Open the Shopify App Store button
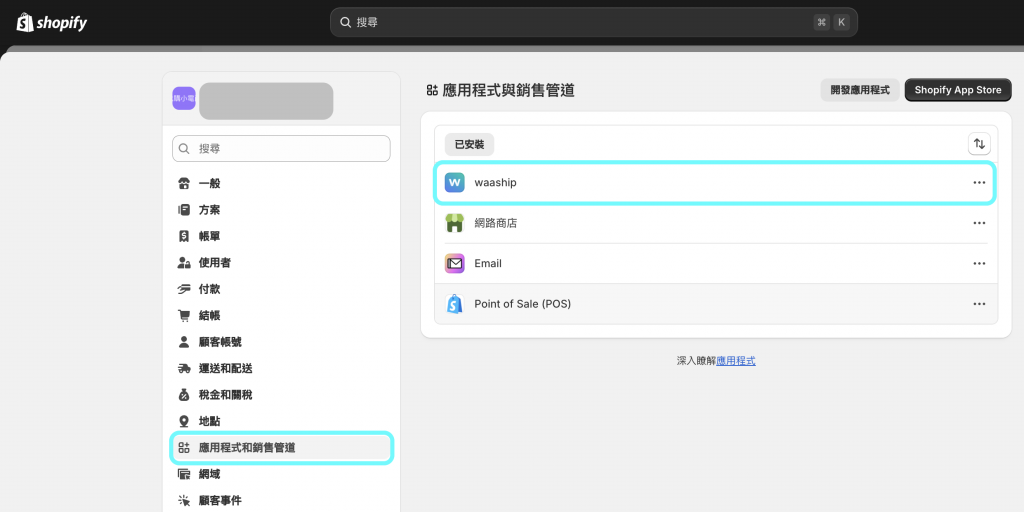Image resolution: width=1024 pixels, height=512 pixels. coord(957,90)
